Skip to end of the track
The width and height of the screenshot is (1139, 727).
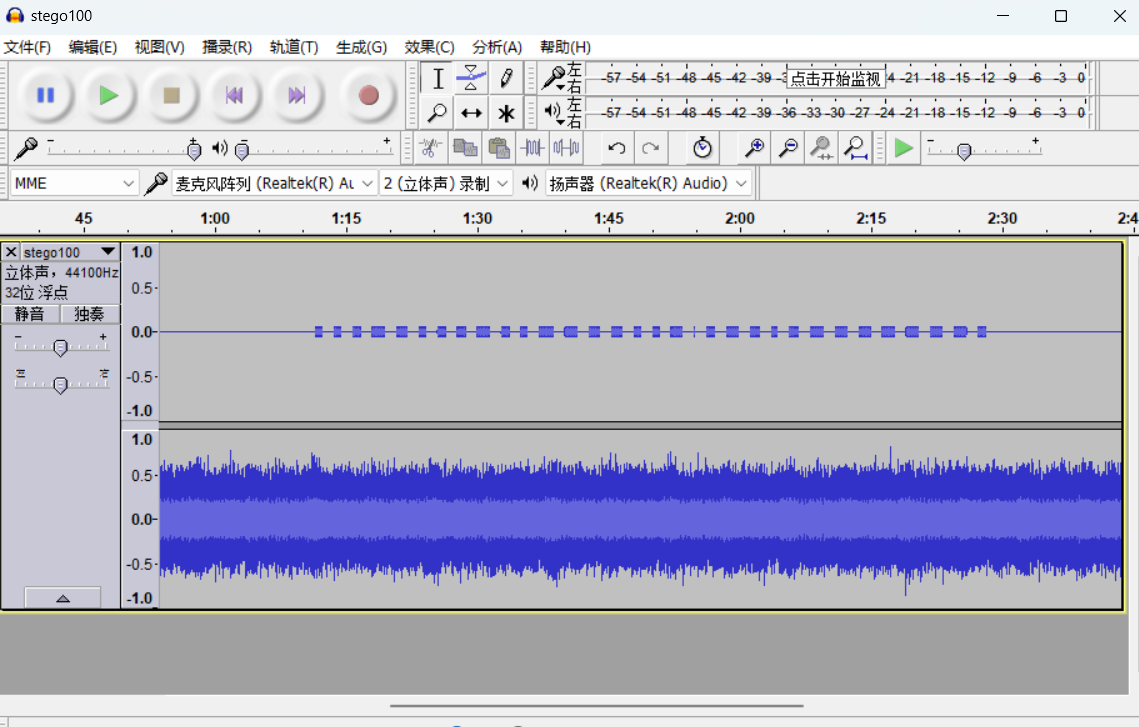(296, 95)
